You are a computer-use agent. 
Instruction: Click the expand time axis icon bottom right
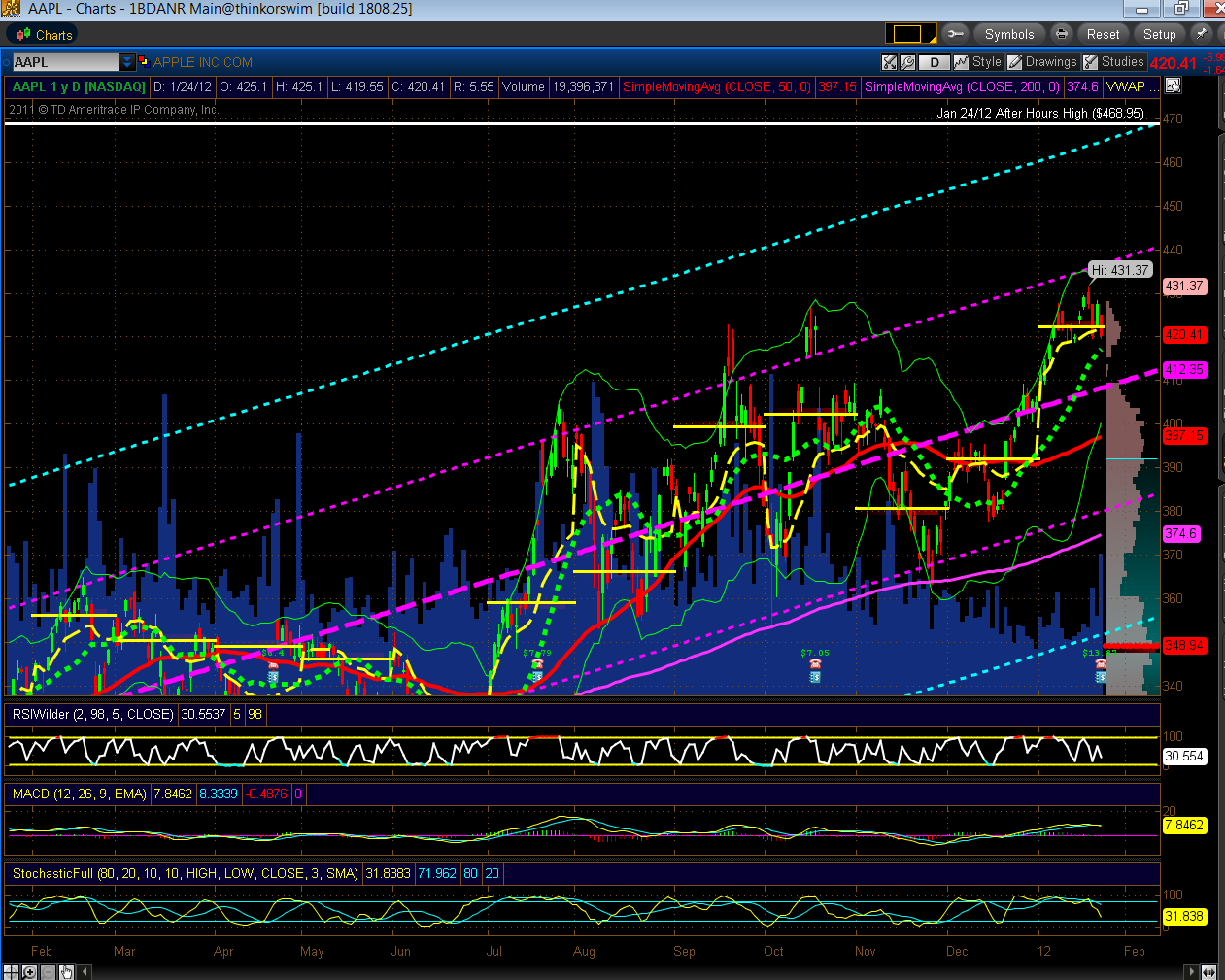pos(1209,971)
